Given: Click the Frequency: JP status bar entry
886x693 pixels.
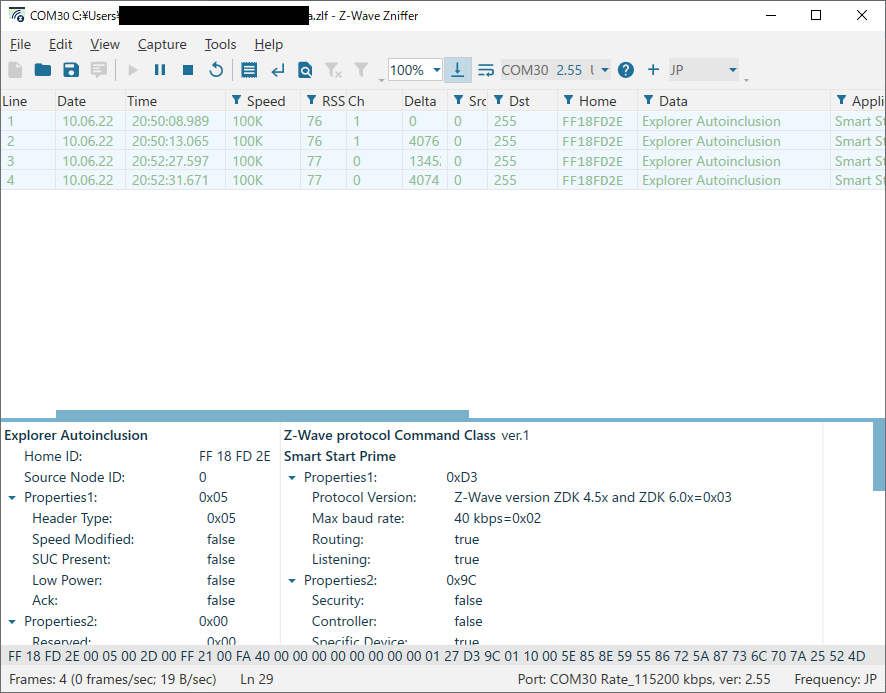Looking at the screenshot, I should (835, 679).
